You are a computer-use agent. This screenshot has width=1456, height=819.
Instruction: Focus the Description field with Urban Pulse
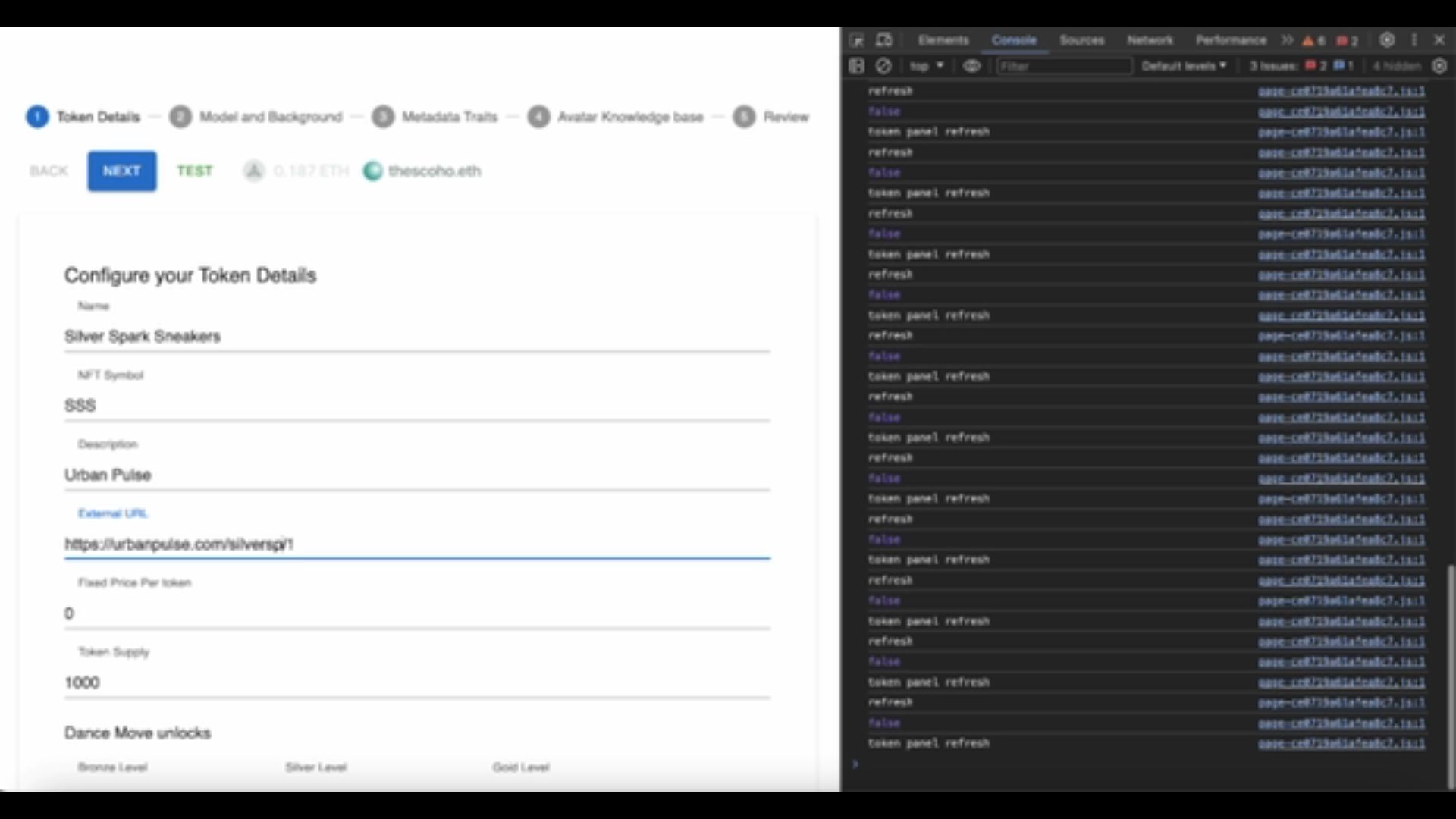click(417, 475)
